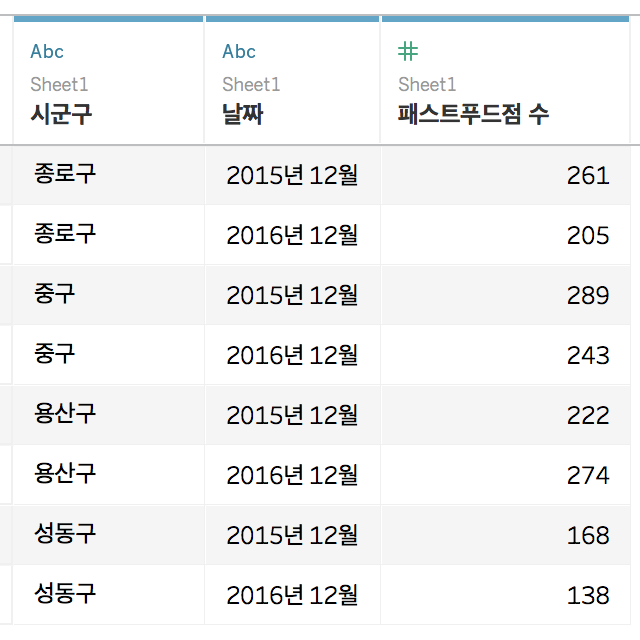
Task: Select the value 261 cell
Action: click(x=505, y=175)
